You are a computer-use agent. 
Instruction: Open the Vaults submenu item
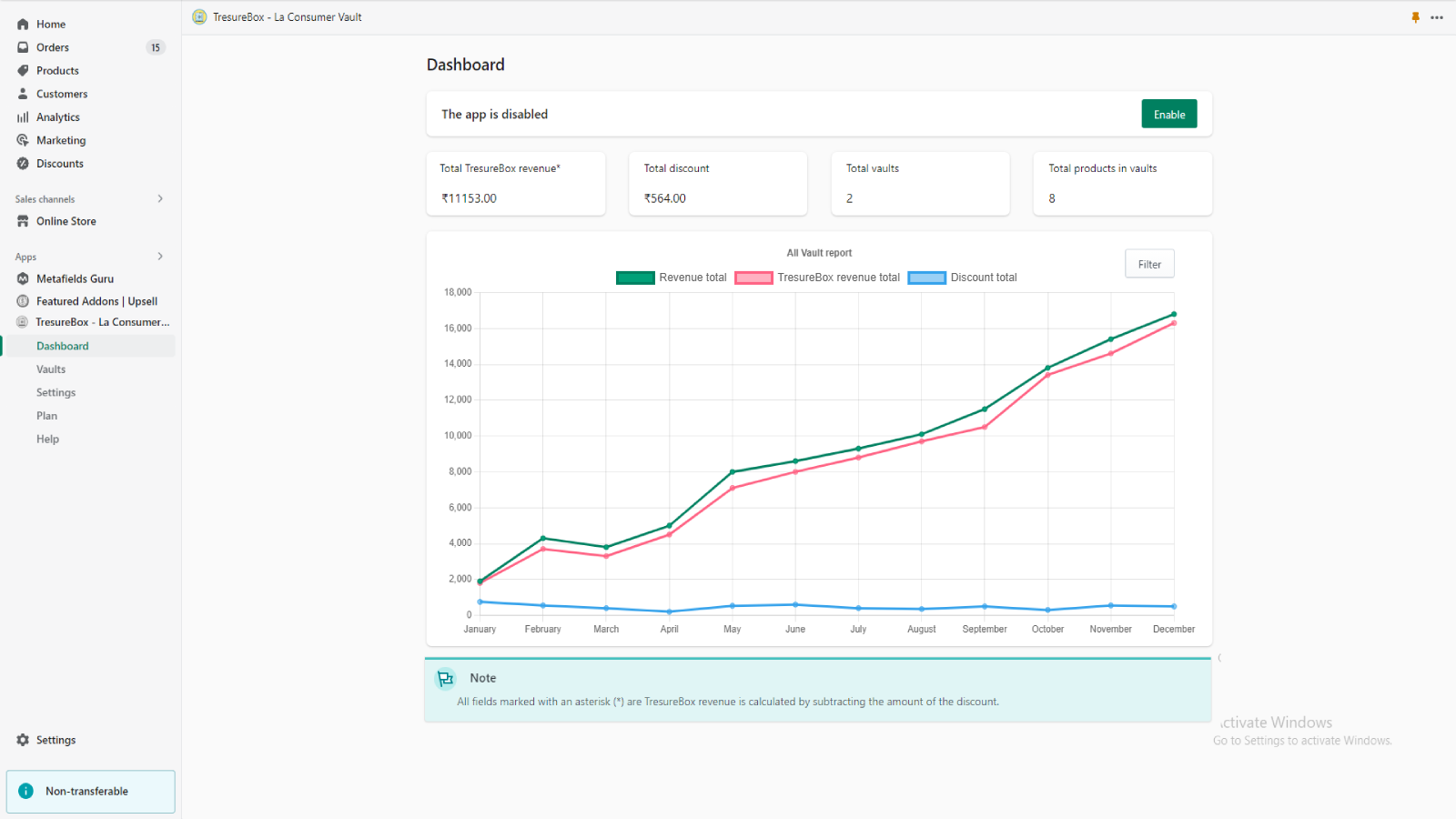[51, 369]
